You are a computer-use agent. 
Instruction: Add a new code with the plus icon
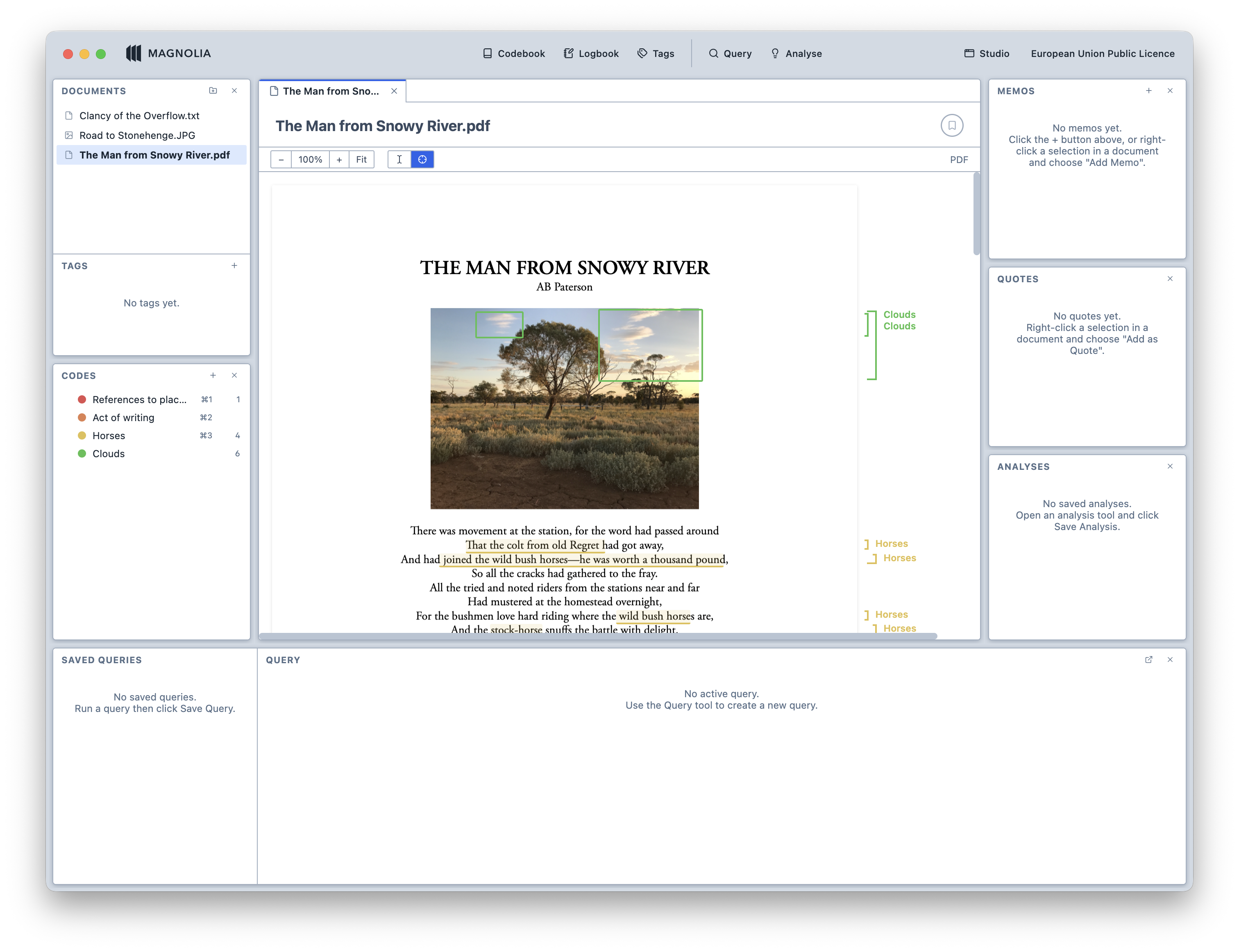213,376
